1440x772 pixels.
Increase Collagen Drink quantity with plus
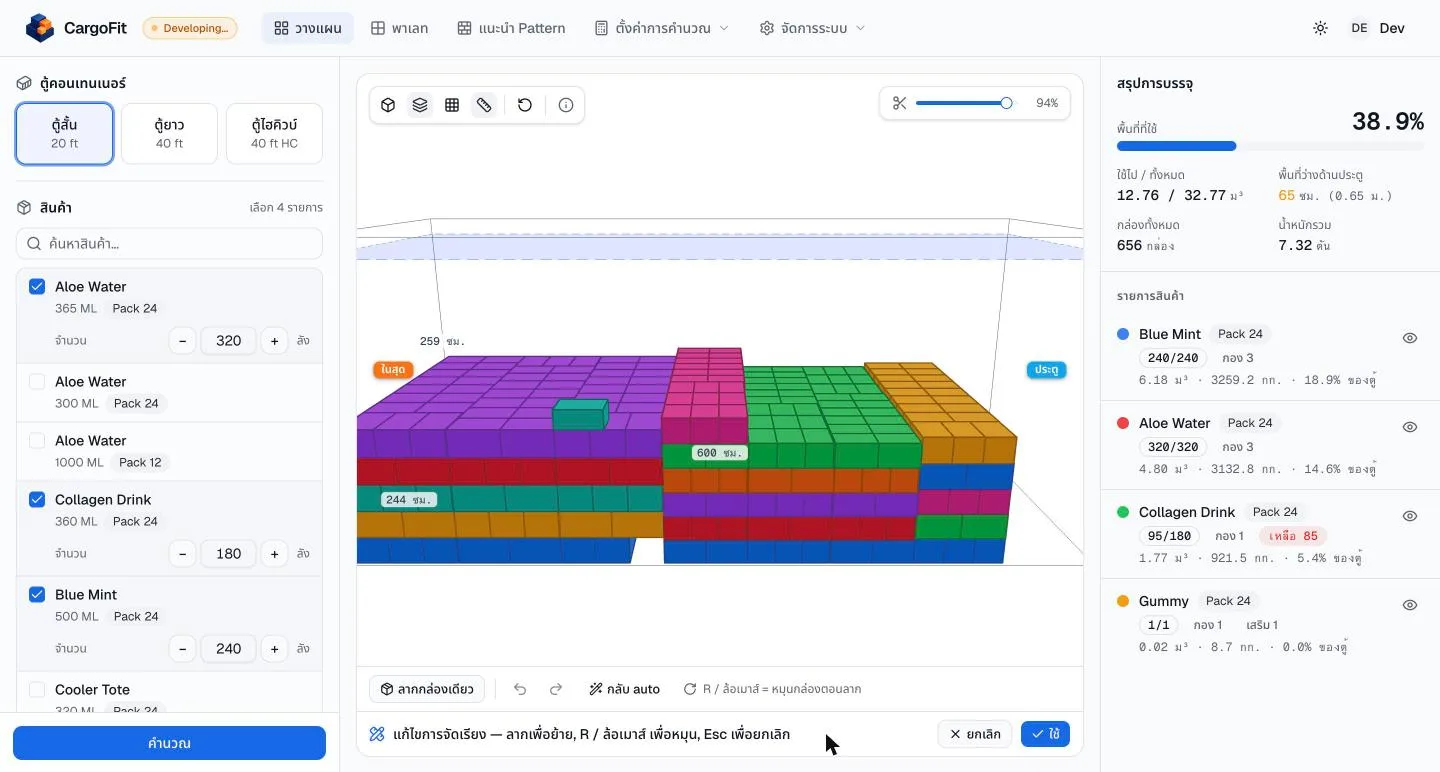tap(275, 554)
